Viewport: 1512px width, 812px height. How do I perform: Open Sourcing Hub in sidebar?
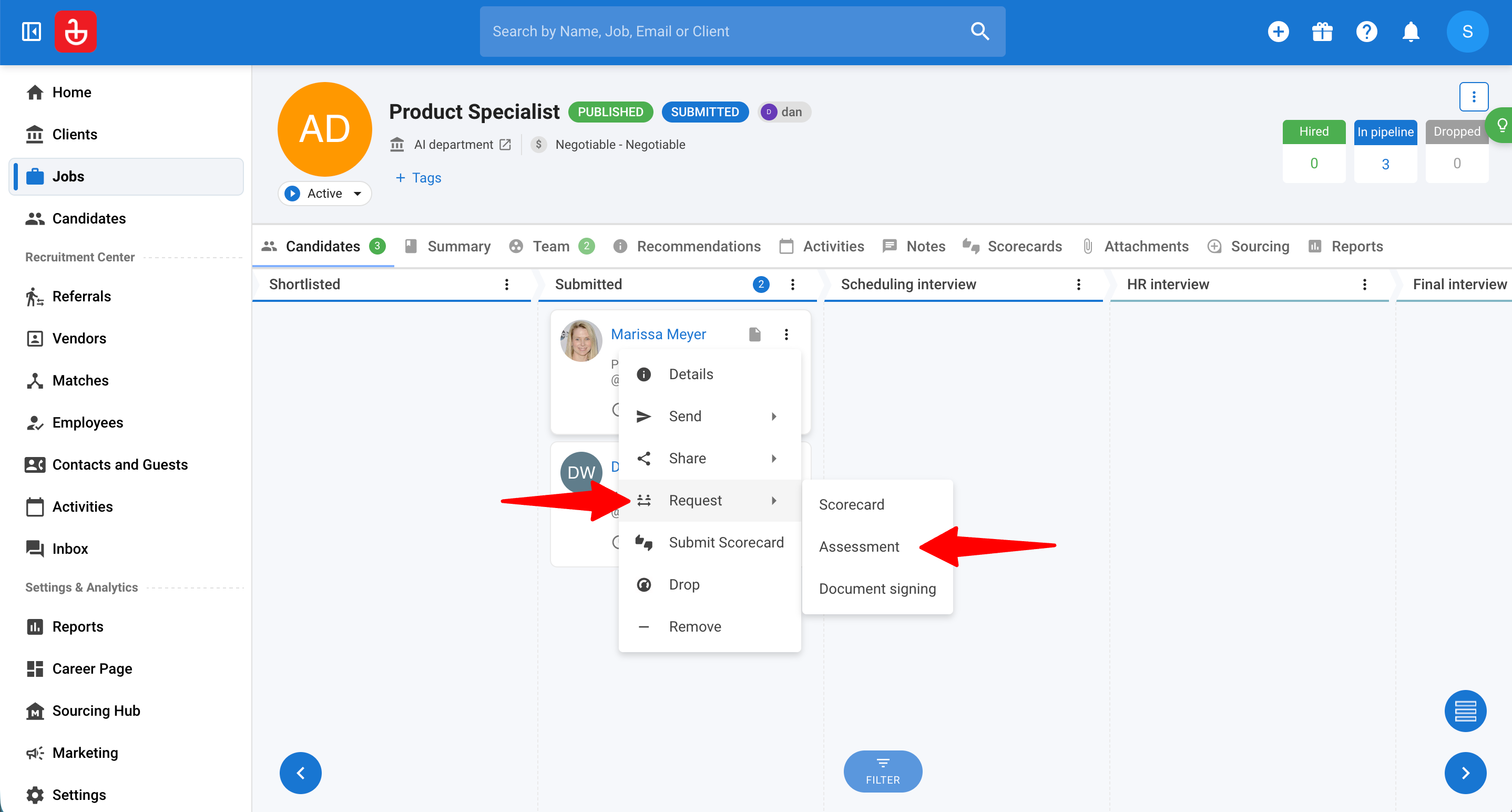126,710
